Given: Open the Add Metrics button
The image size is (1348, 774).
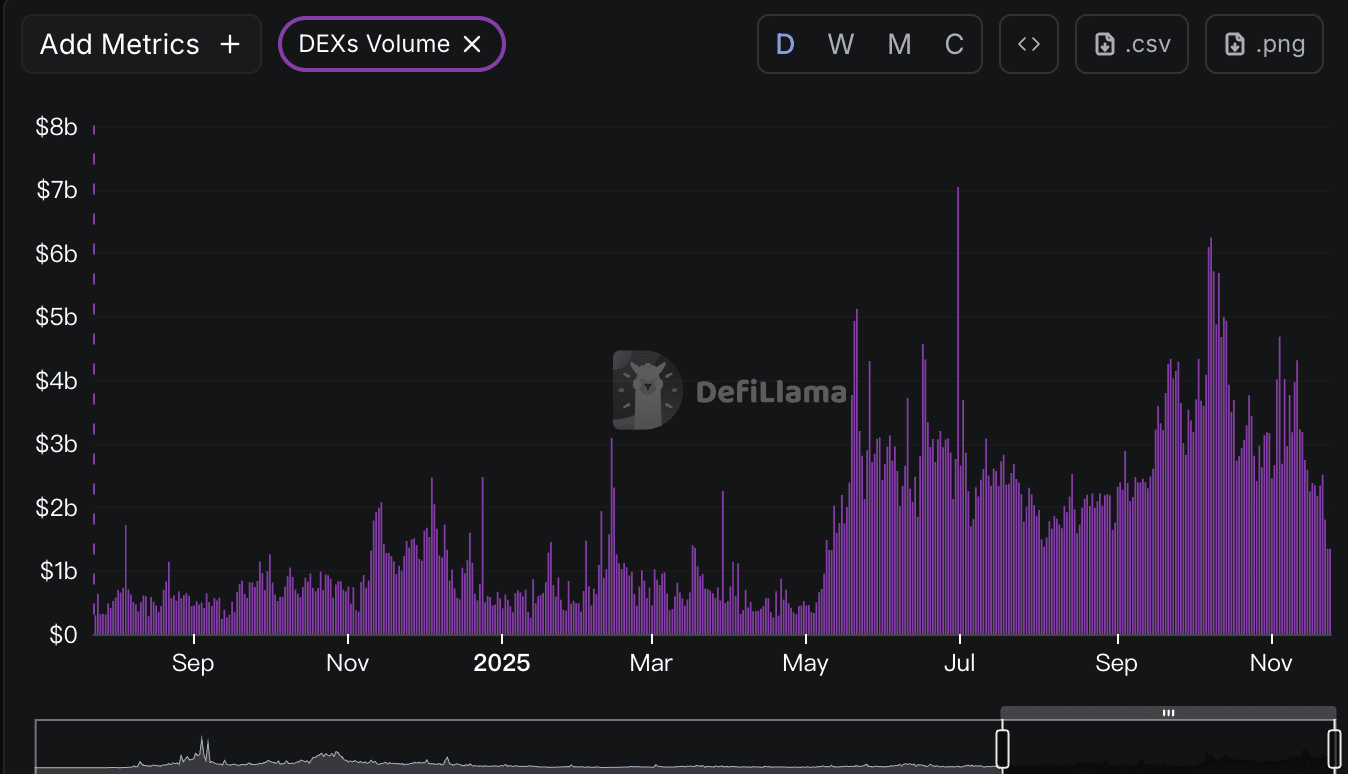Looking at the screenshot, I should coord(141,44).
